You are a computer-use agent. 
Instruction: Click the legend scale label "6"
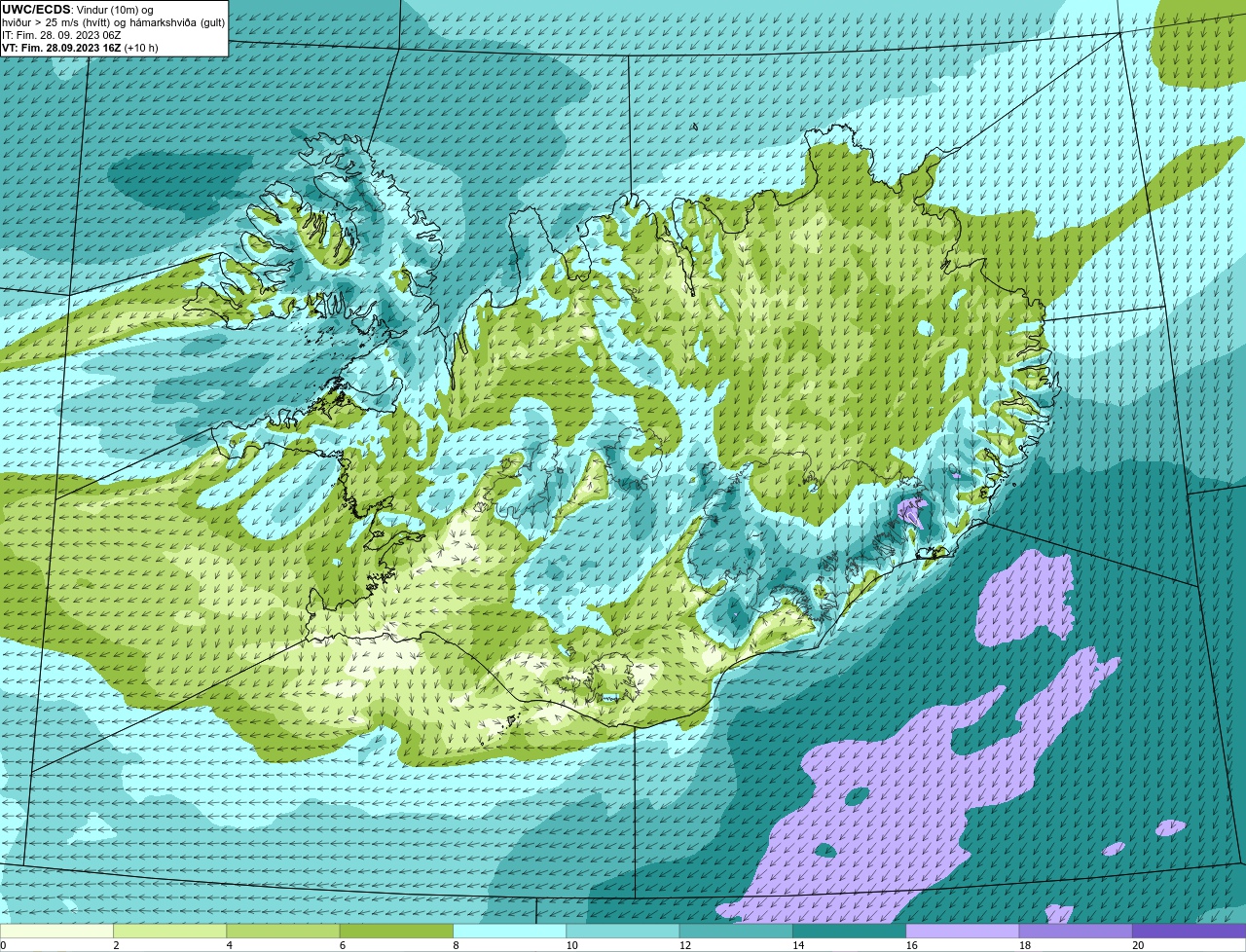click(x=343, y=945)
